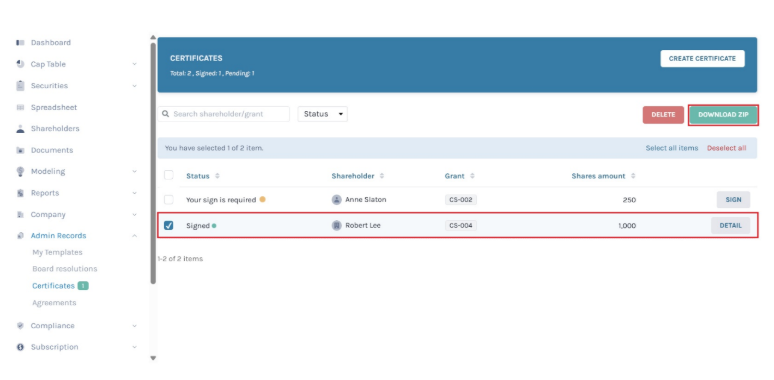Screen dimensions: 774x380
Task: Go to Agreements under Admin Records
Action: click(x=54, y=303)
